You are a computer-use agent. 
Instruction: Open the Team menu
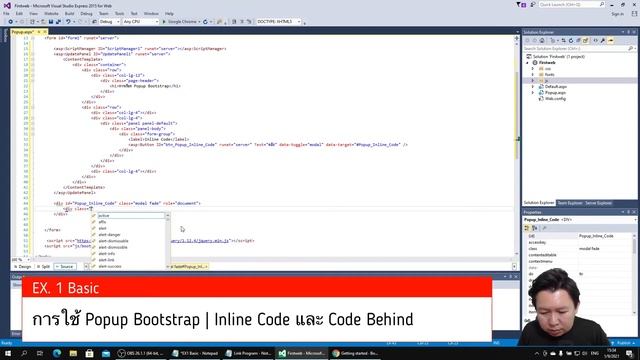[x=104, y=13]
